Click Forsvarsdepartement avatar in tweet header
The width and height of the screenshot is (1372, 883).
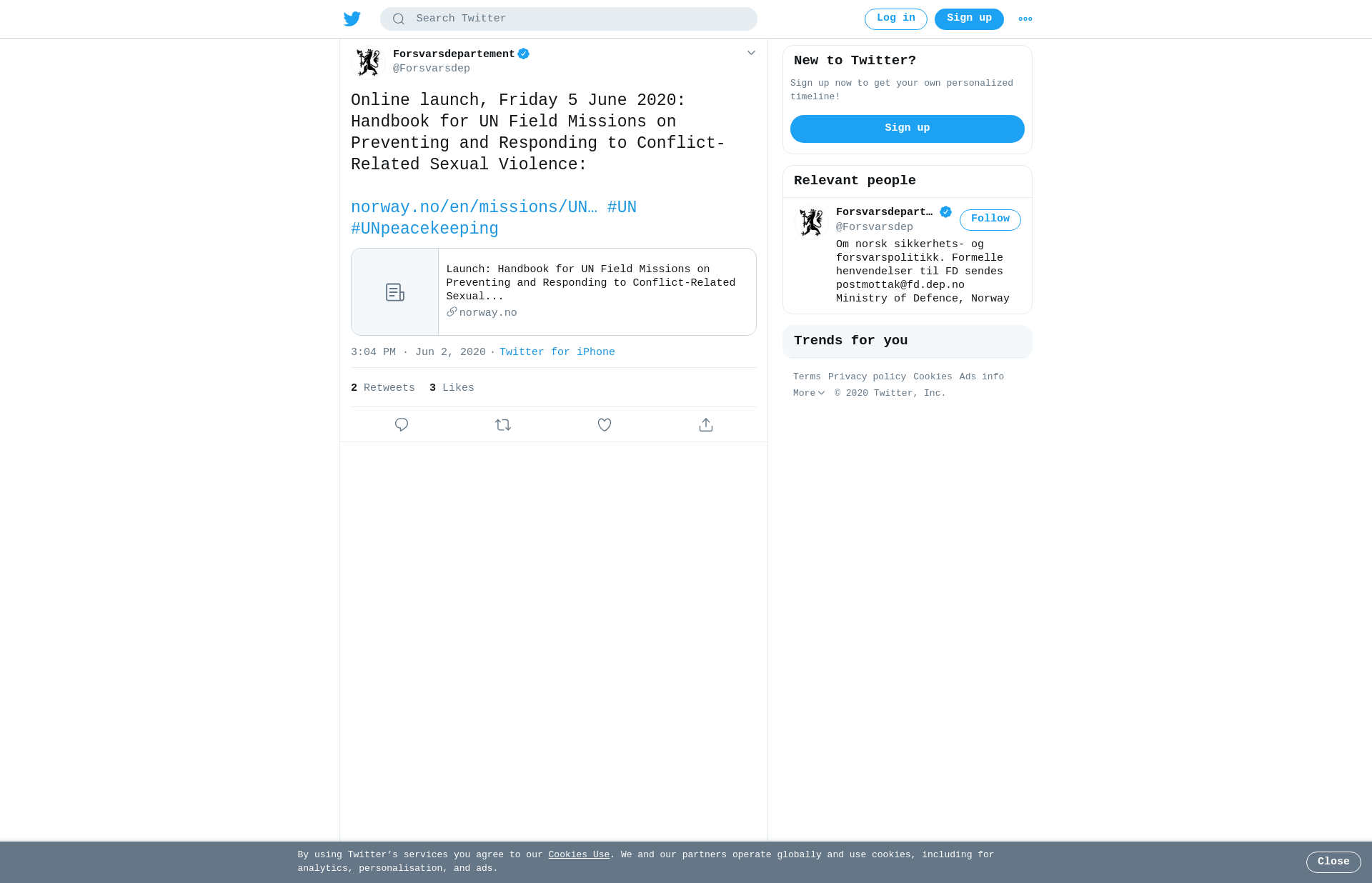tap(368, 62)
